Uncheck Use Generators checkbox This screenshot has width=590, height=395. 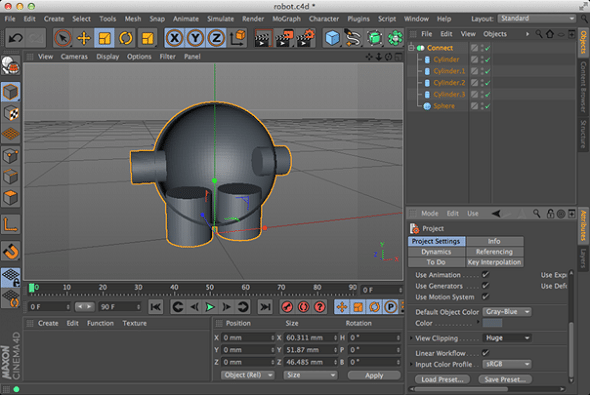click(485, 286)
